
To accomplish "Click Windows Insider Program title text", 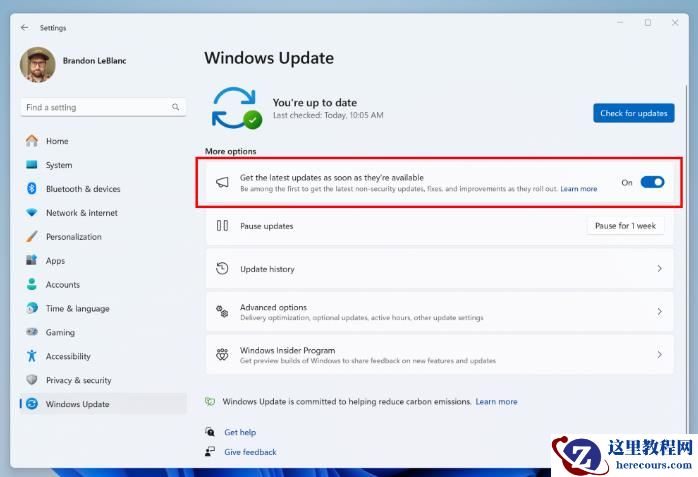I will click(x=288, y=350).
